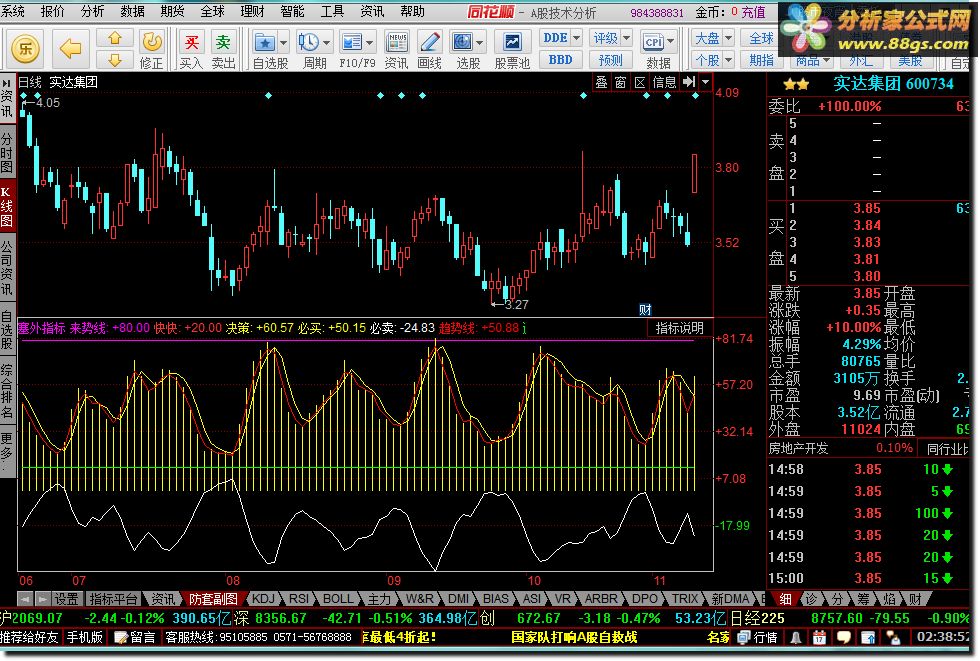The image size is (980, 661).
Task: Click the up arrow toolbar icon
Action: (x=115, y=39)
